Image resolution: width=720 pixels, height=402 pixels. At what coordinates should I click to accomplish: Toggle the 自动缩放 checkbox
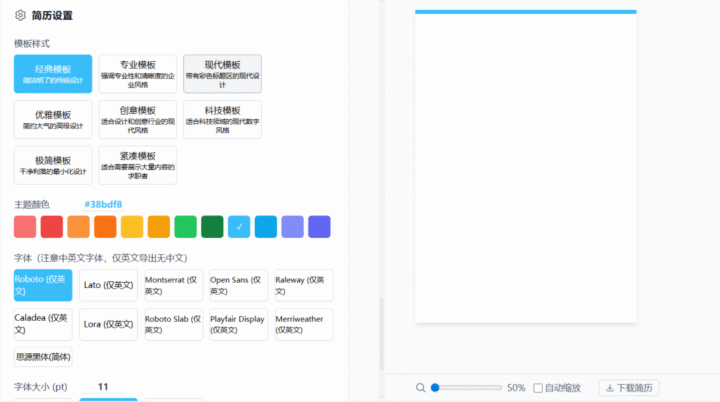tap(538, 387)
